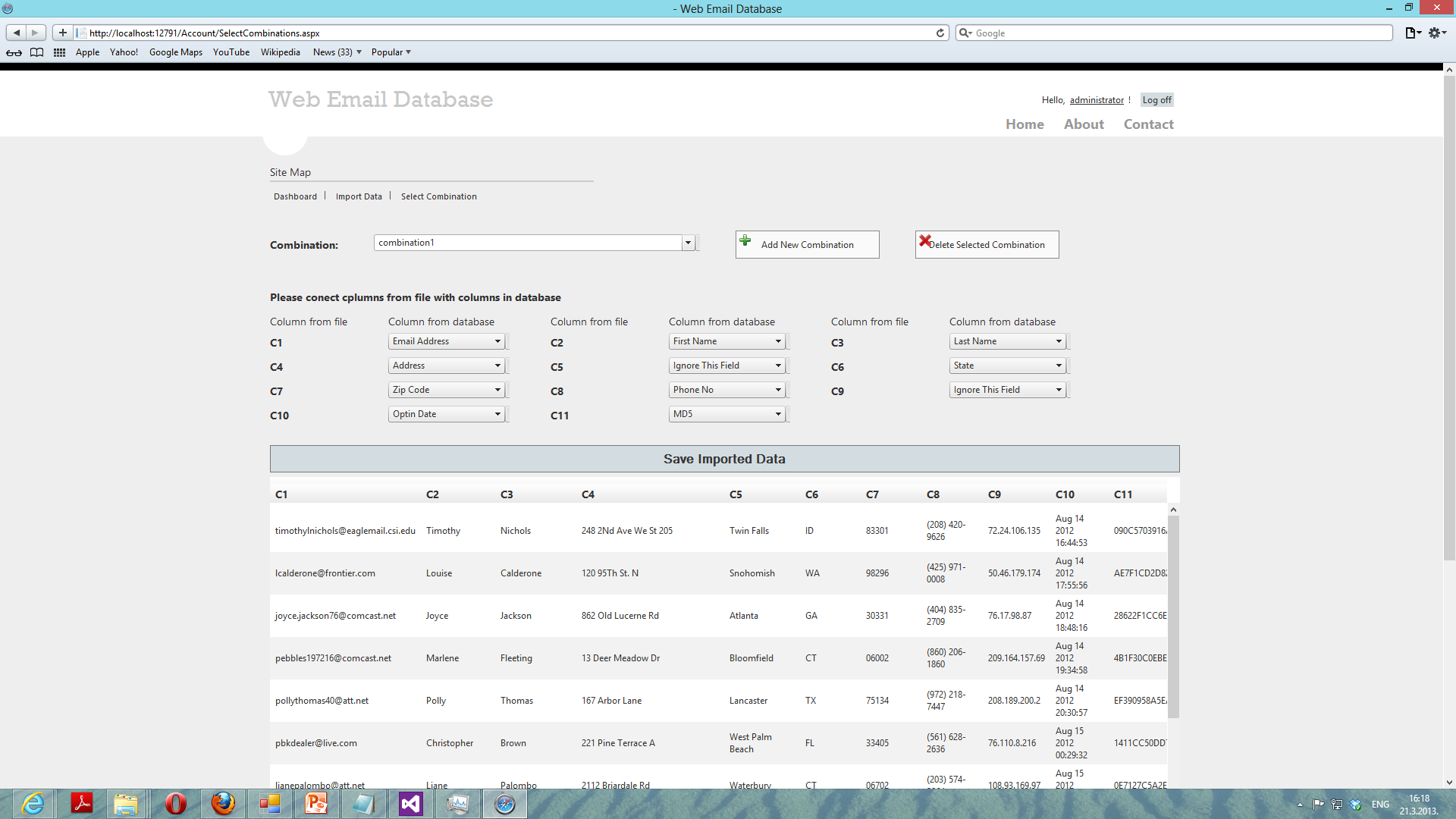
Task: Expand C1 Email Address dropdown
Action: (447, 341)
